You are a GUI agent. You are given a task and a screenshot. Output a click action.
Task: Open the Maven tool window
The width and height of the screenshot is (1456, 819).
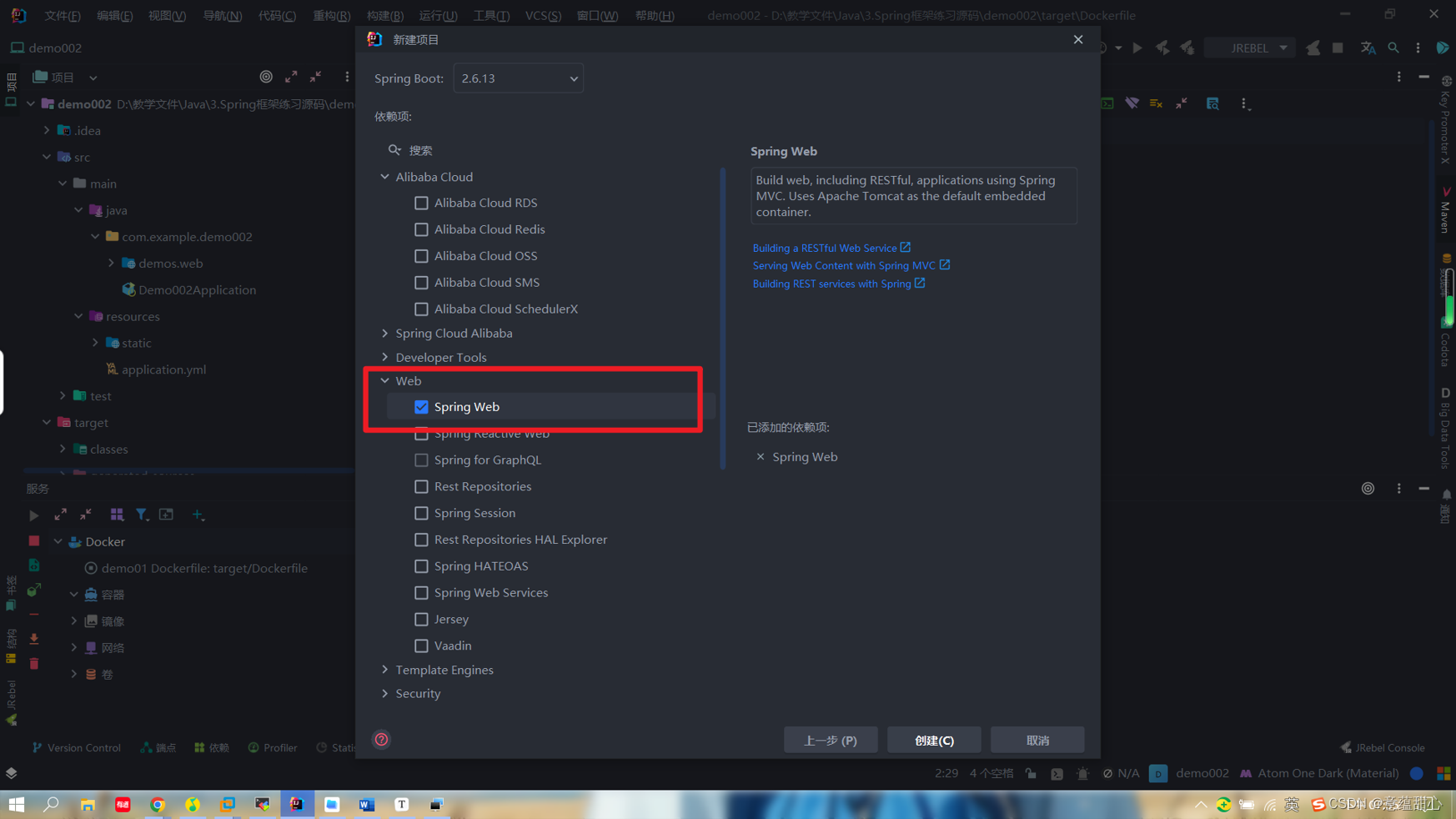tap(1446, 209)
